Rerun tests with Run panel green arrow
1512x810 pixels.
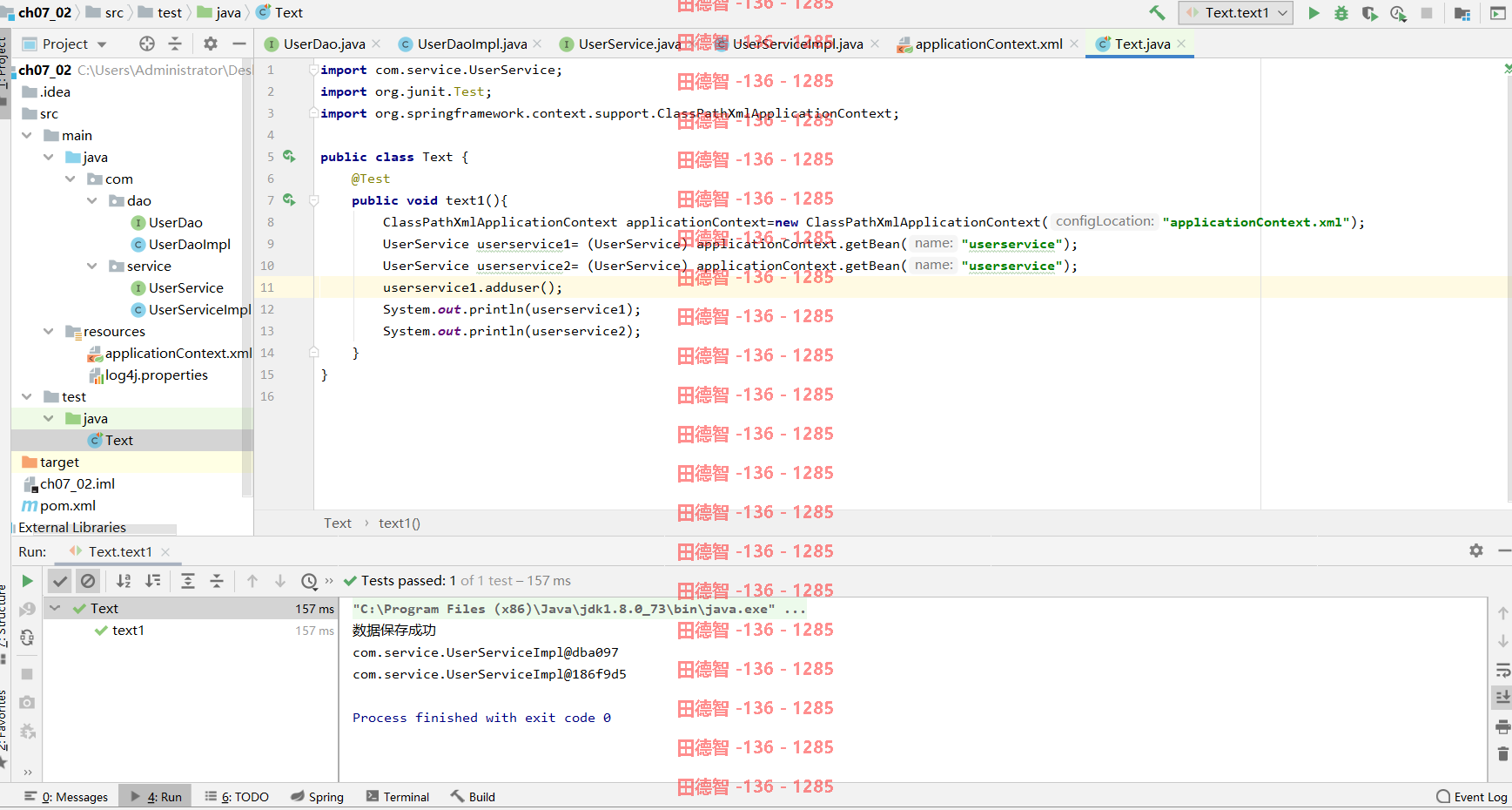click(27, 581)
